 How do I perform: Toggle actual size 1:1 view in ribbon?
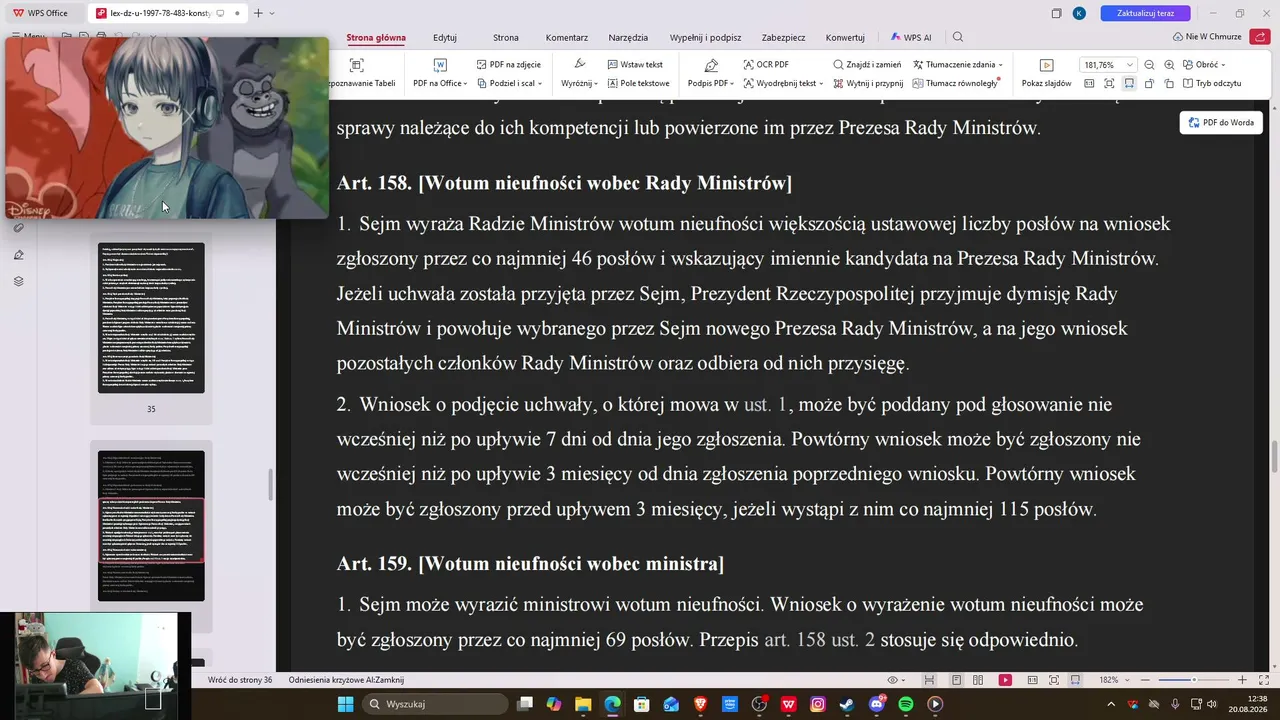pos(1089,83)
